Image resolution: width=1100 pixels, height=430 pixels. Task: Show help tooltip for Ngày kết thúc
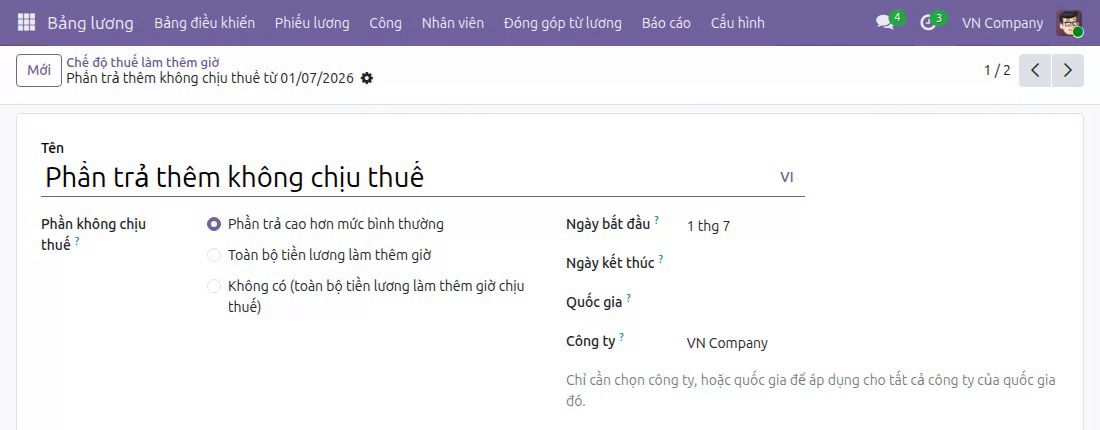point(661,258)
